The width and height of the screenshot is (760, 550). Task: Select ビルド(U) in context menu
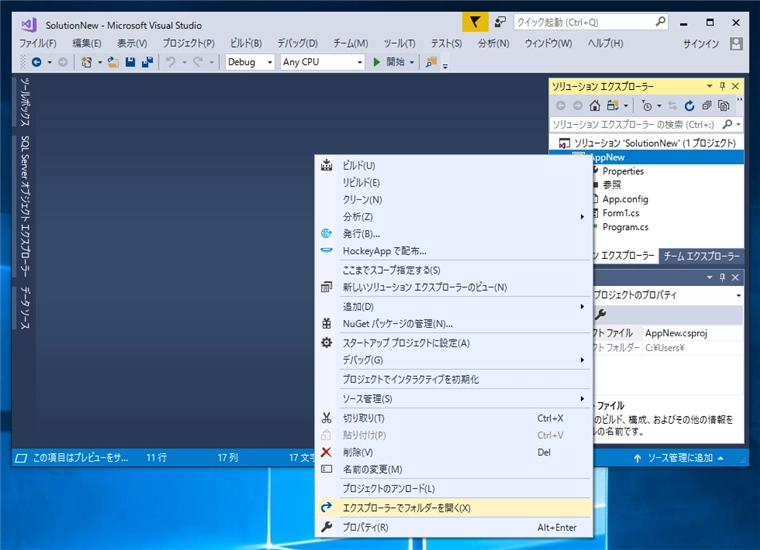[x=454, y=166]
